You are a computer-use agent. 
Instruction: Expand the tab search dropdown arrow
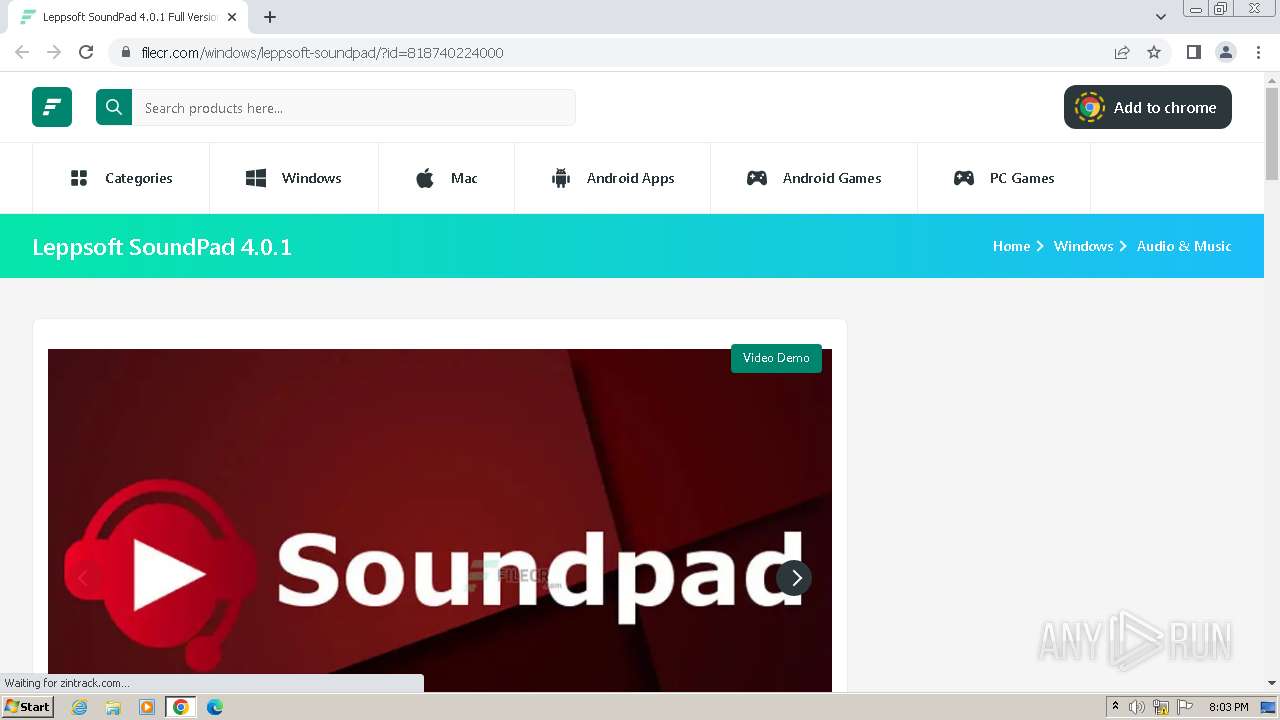[x=1161, y=17]
